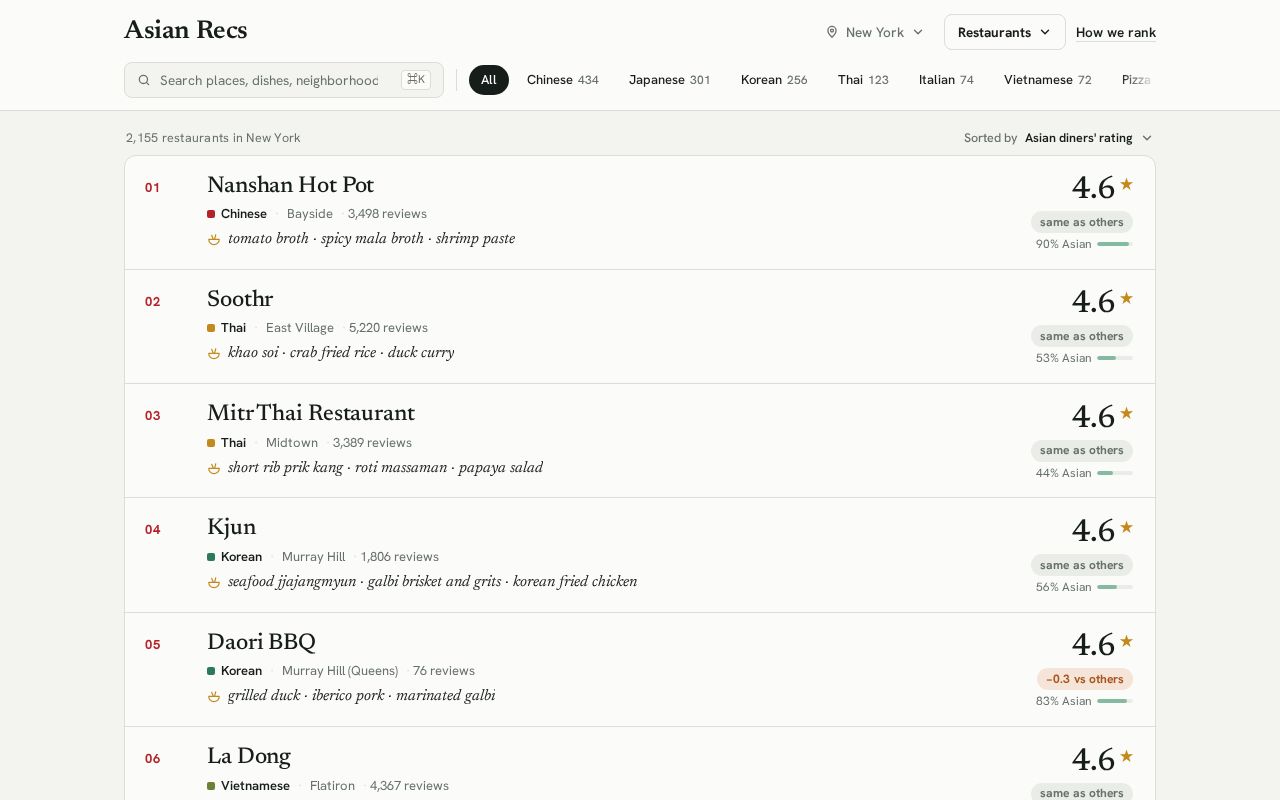1280x800 pixels.
Task: Click the dish bowl icon in MitrThai row
Action: tap(213, 468)
